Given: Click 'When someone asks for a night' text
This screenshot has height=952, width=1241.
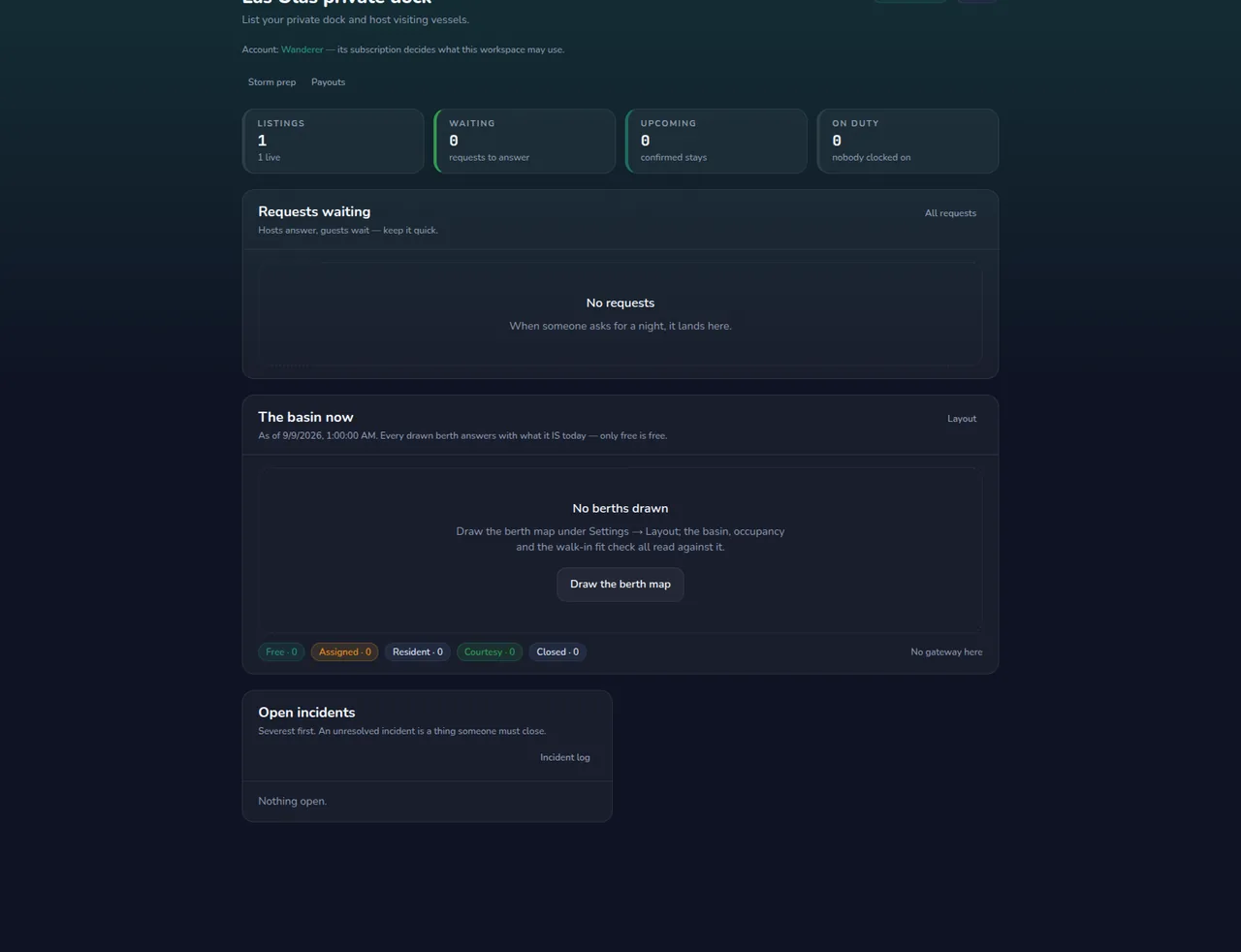Looking at the screenshot, I should (620, 327).
